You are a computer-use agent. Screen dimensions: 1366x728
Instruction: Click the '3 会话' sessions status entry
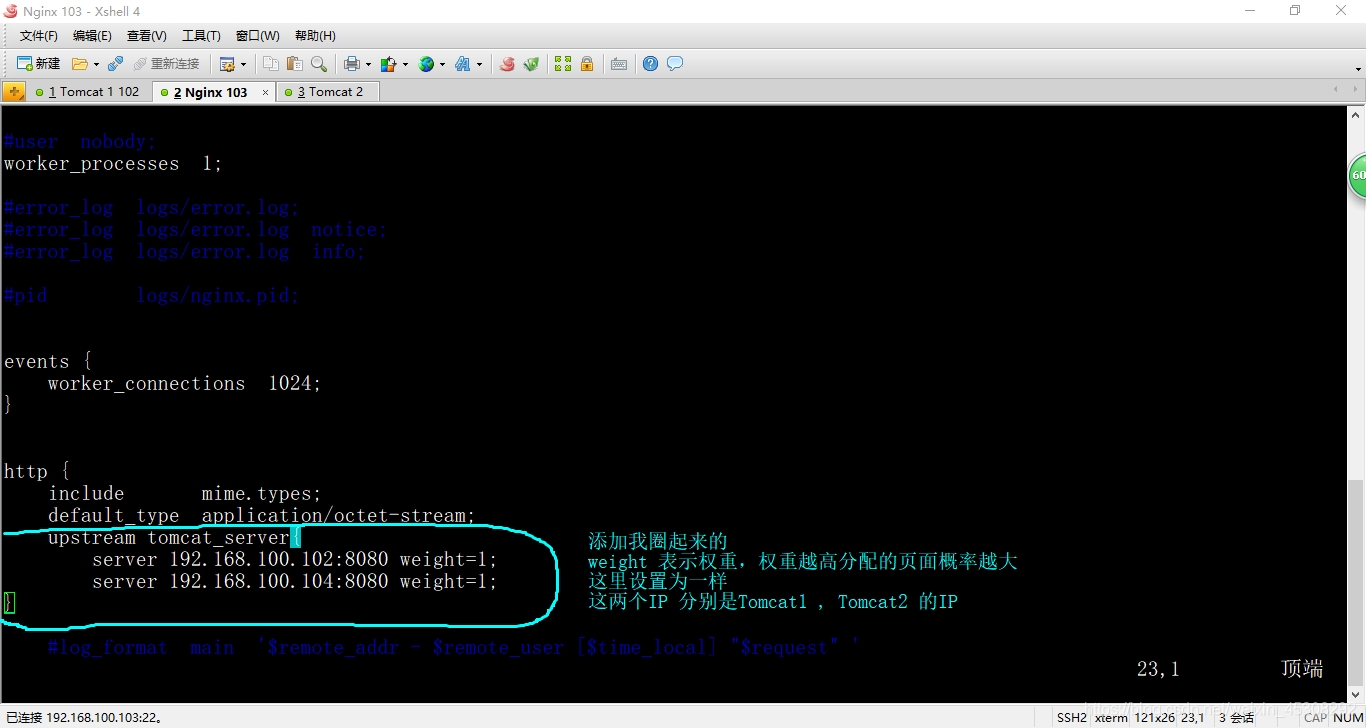(1236, 717)
